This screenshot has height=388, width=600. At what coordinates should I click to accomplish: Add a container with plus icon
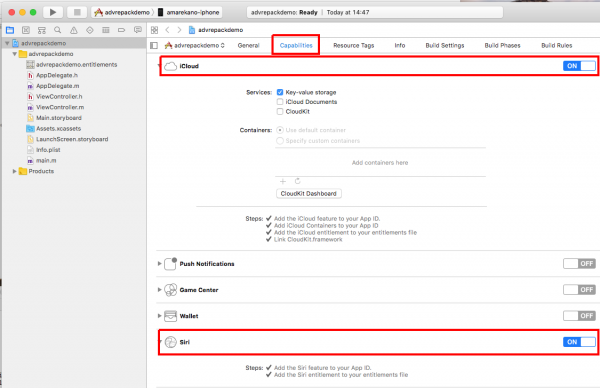coord(283,181)
